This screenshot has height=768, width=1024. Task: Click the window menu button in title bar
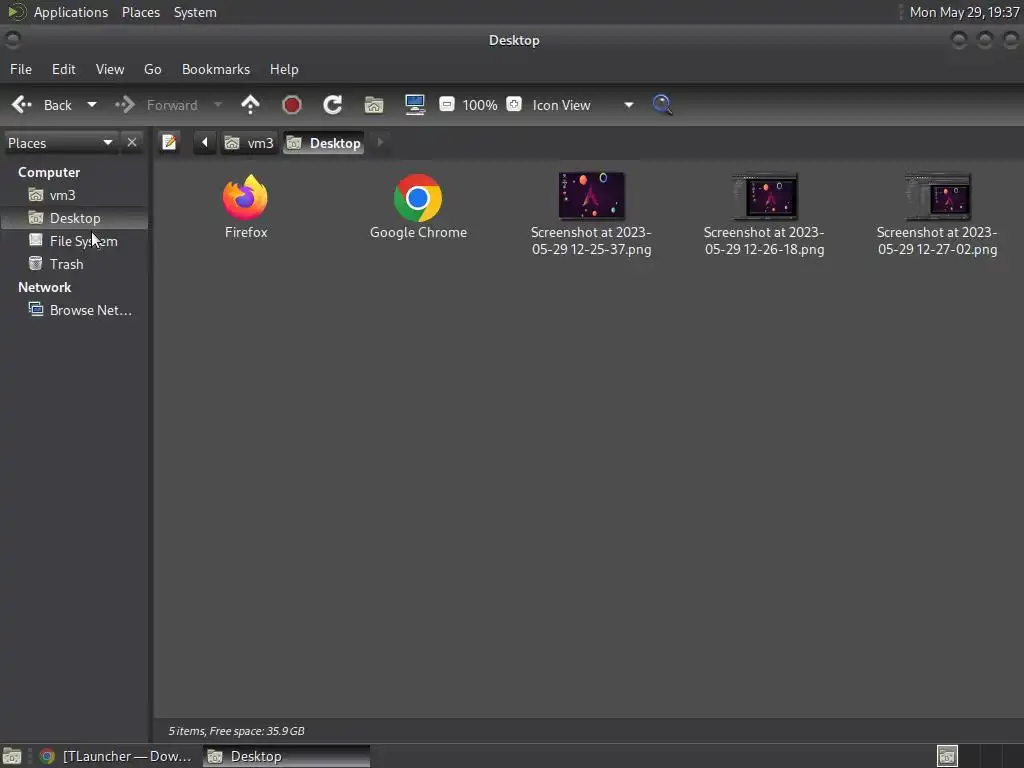[13, 40]
